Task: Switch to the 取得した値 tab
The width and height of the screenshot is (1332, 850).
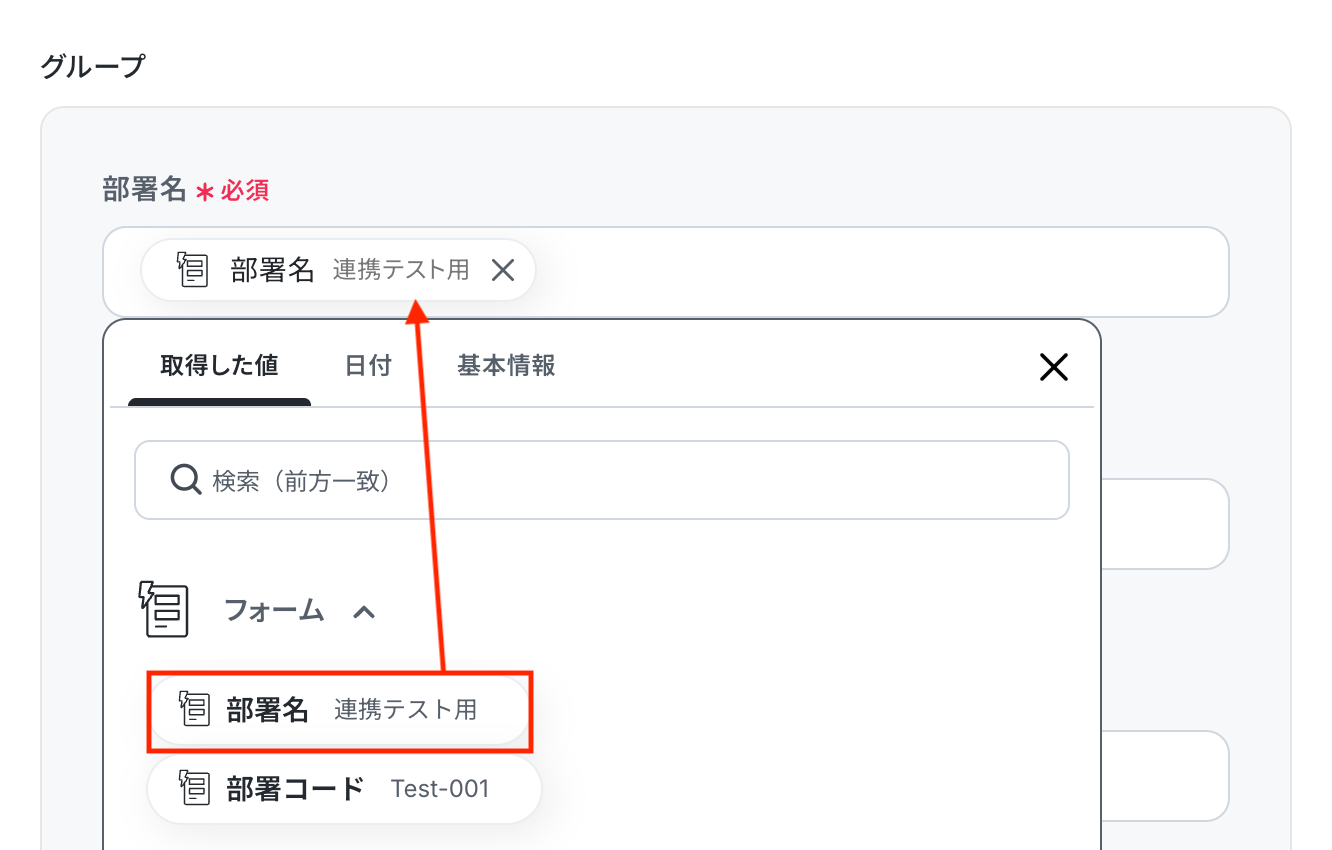Action: coord(219,366)
